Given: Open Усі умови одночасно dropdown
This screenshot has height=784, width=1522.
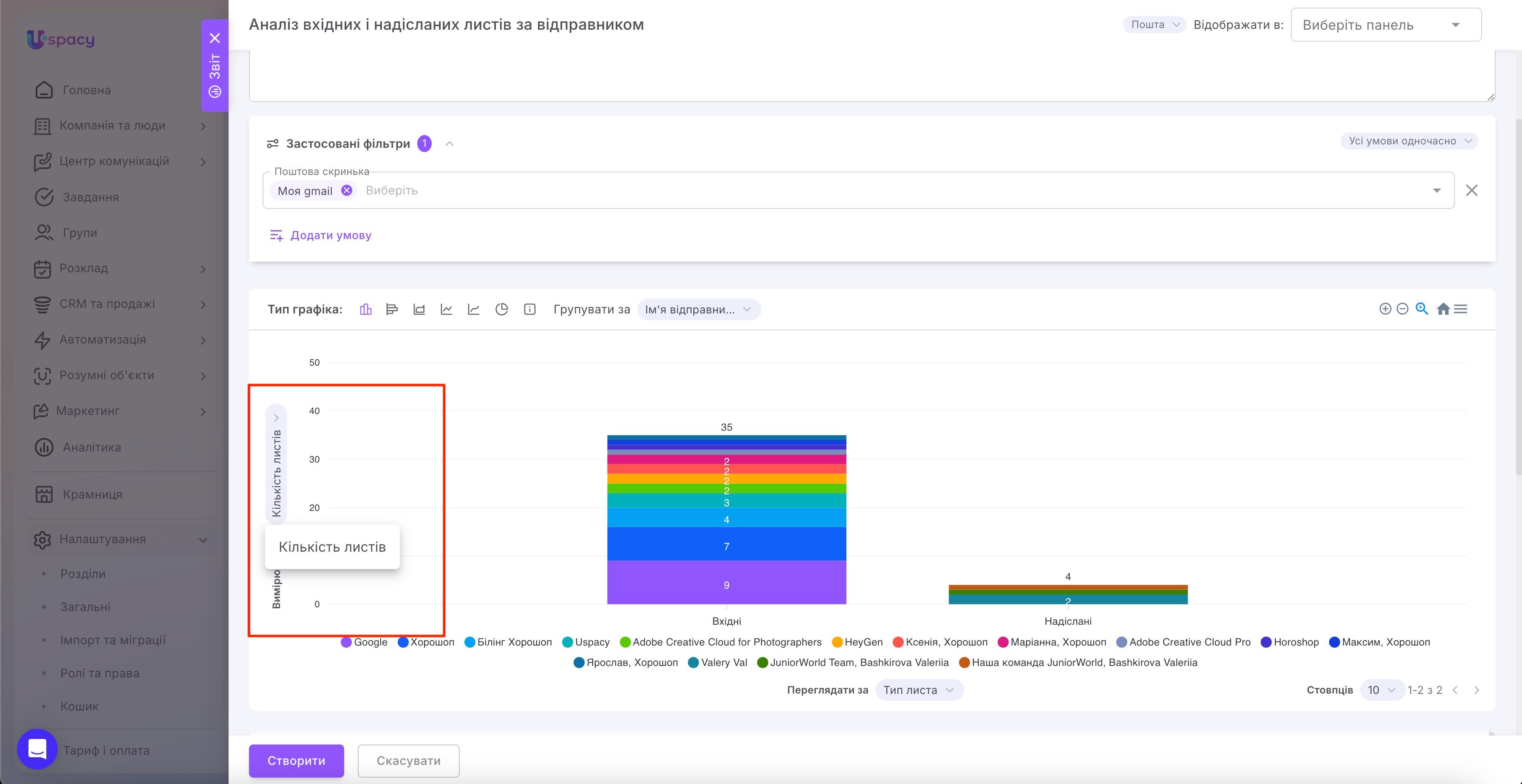Looking at the screenshot, I should click(x=1409, y=141).
